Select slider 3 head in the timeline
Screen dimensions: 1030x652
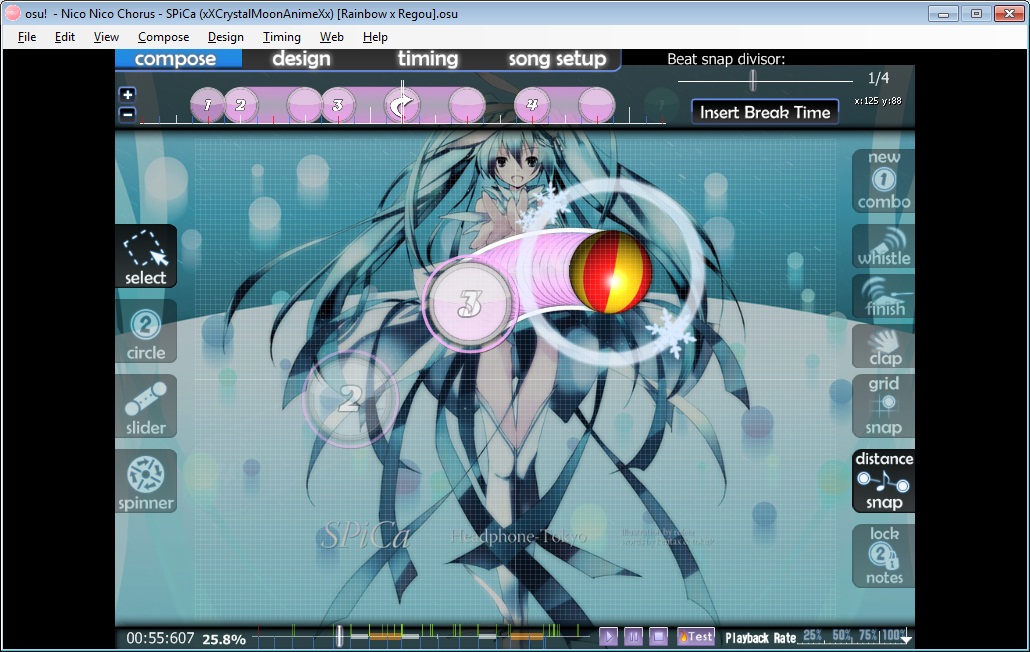point(338,105)
